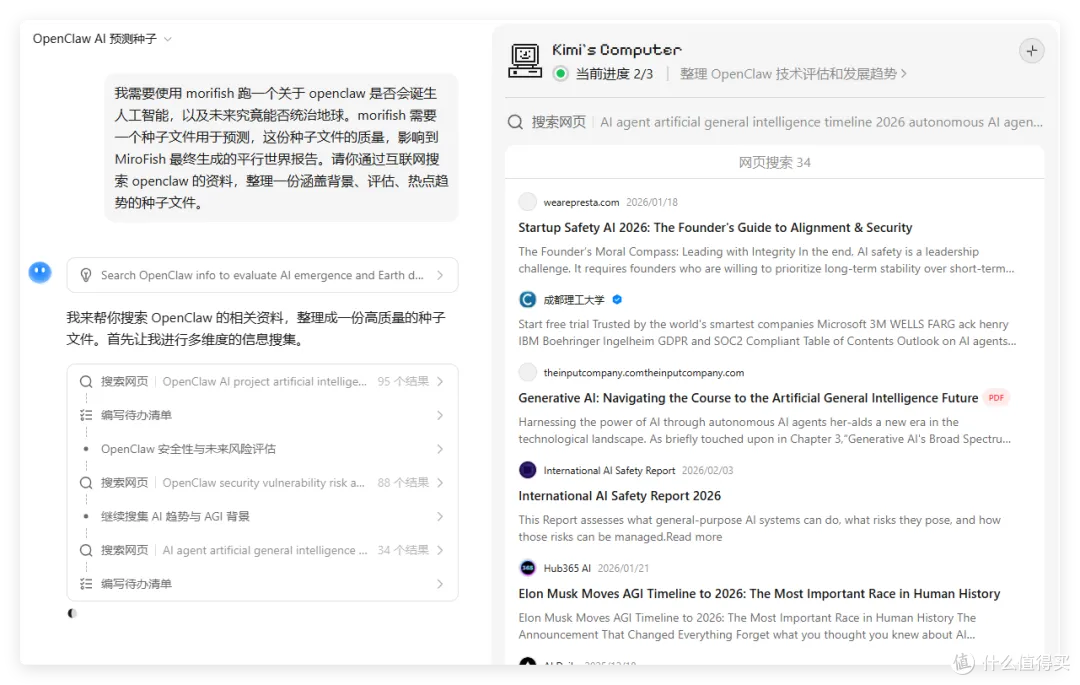Click the 网页搜索 34 results header
Screen dimensions: 1080x685
(x=774, y=162)
